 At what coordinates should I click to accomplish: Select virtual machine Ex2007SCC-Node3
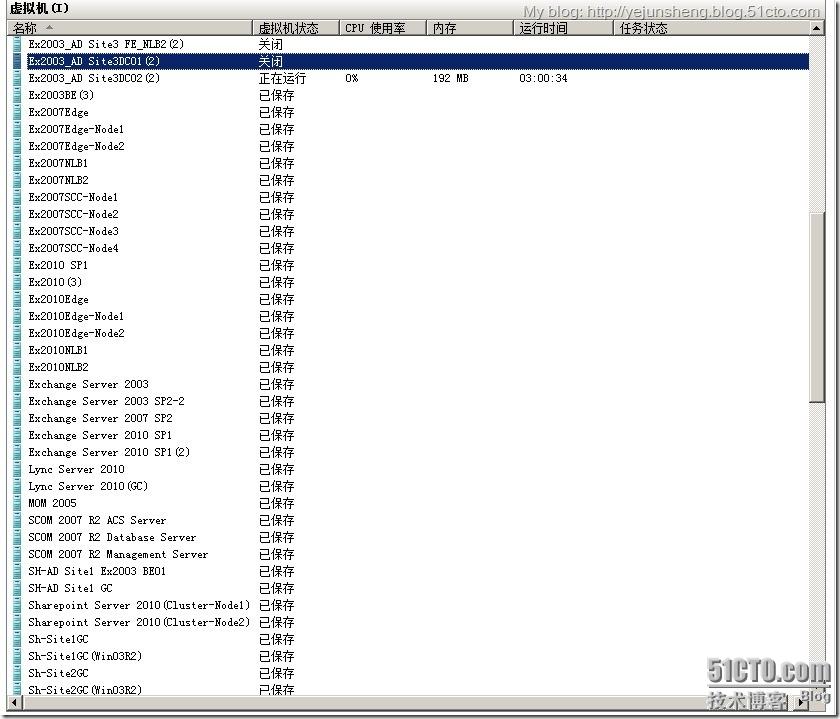[73, 231]
